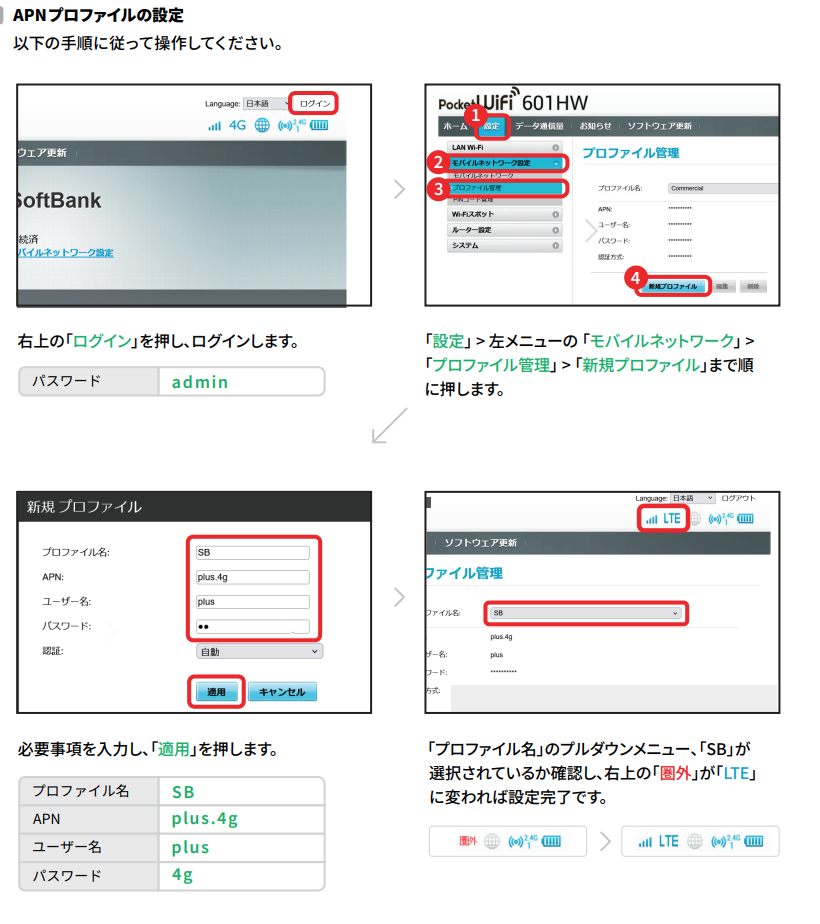Click the キャンセル button
The height and width of the screenshot is (924, 820).
pos(282,692)
